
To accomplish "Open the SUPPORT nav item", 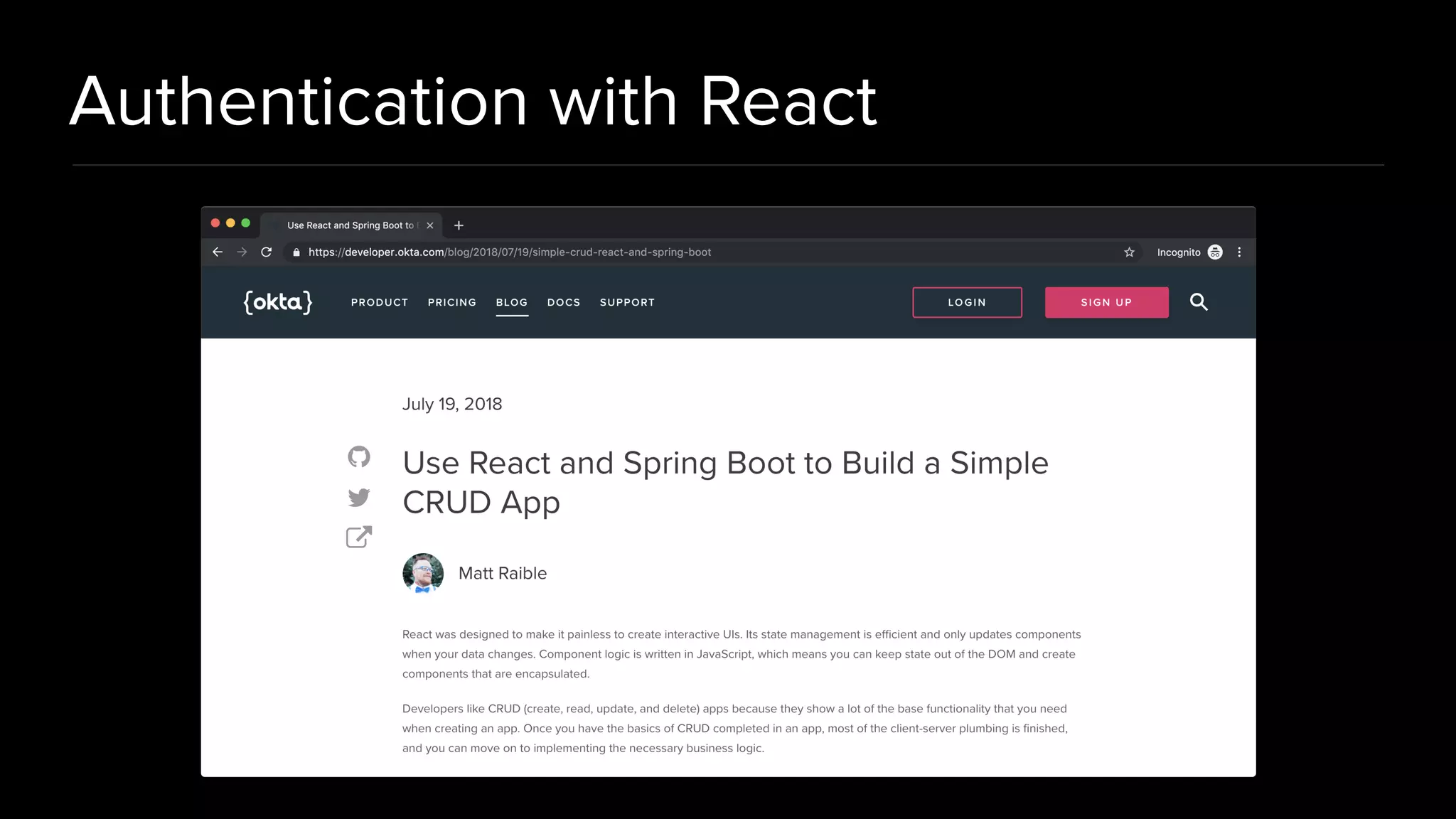I will [627, 302].
